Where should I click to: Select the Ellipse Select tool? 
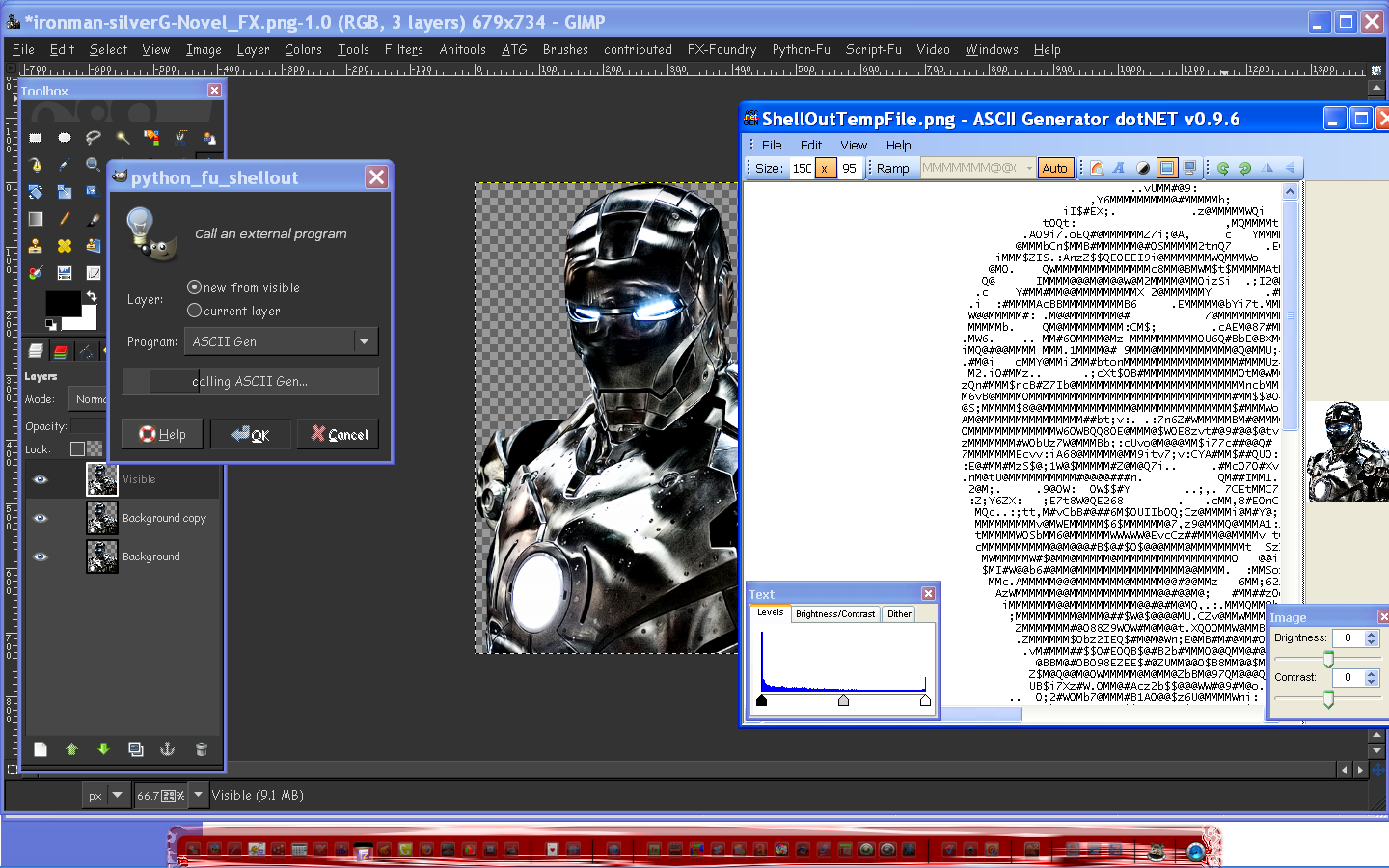tap(64, 137)
